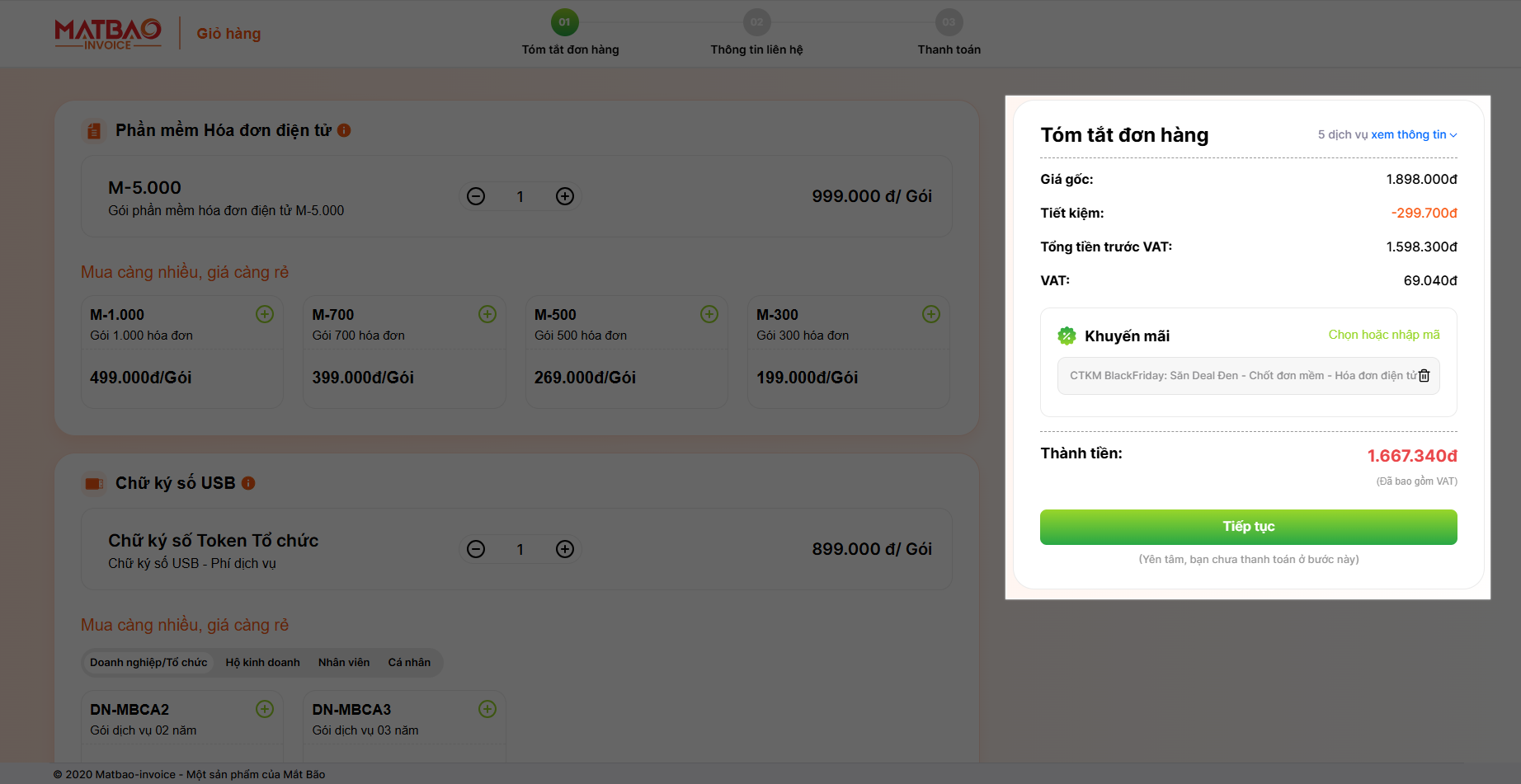This screenshot has width=1521, height=784.
Task: Show info for Chữ ký số USB
Action: (248, 483)
